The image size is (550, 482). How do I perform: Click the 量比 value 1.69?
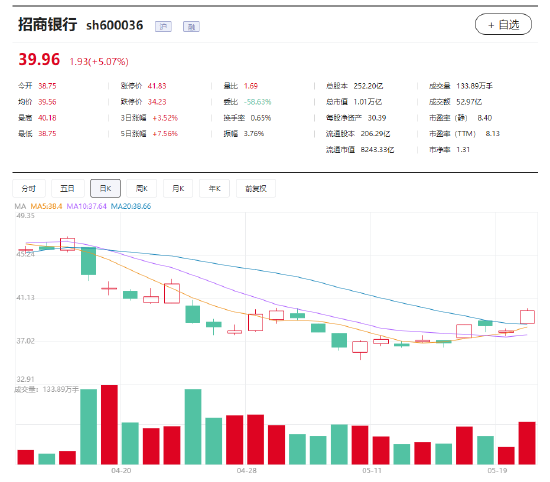251,86
